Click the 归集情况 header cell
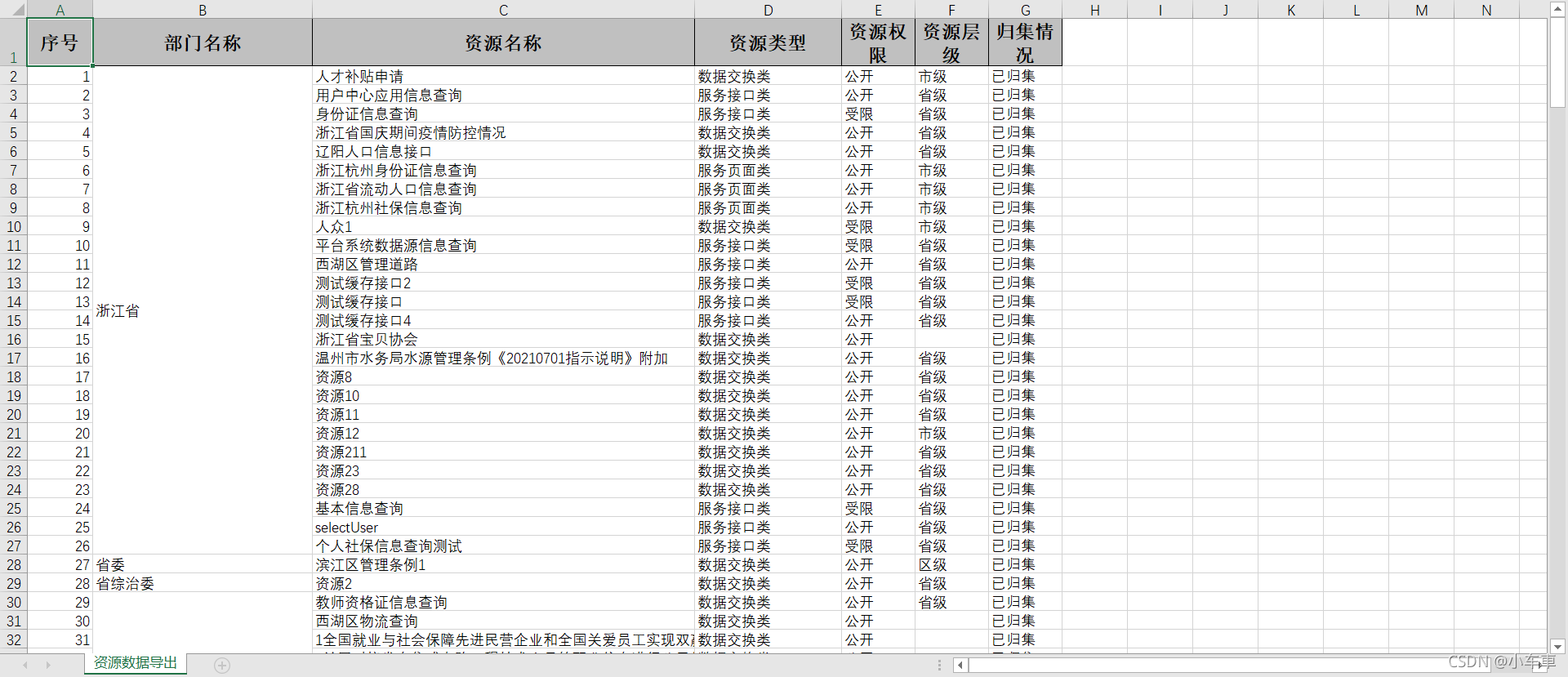 click(x=1025, y=42)
